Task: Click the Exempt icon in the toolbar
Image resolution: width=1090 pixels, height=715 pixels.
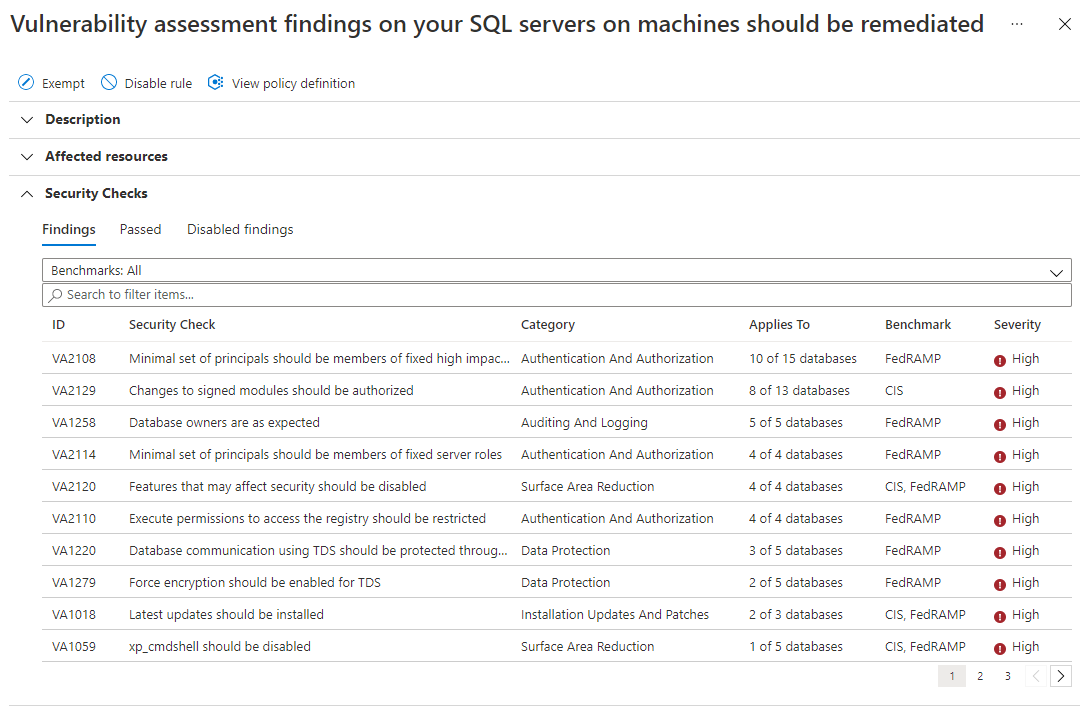Action: (x=25, y=83)
